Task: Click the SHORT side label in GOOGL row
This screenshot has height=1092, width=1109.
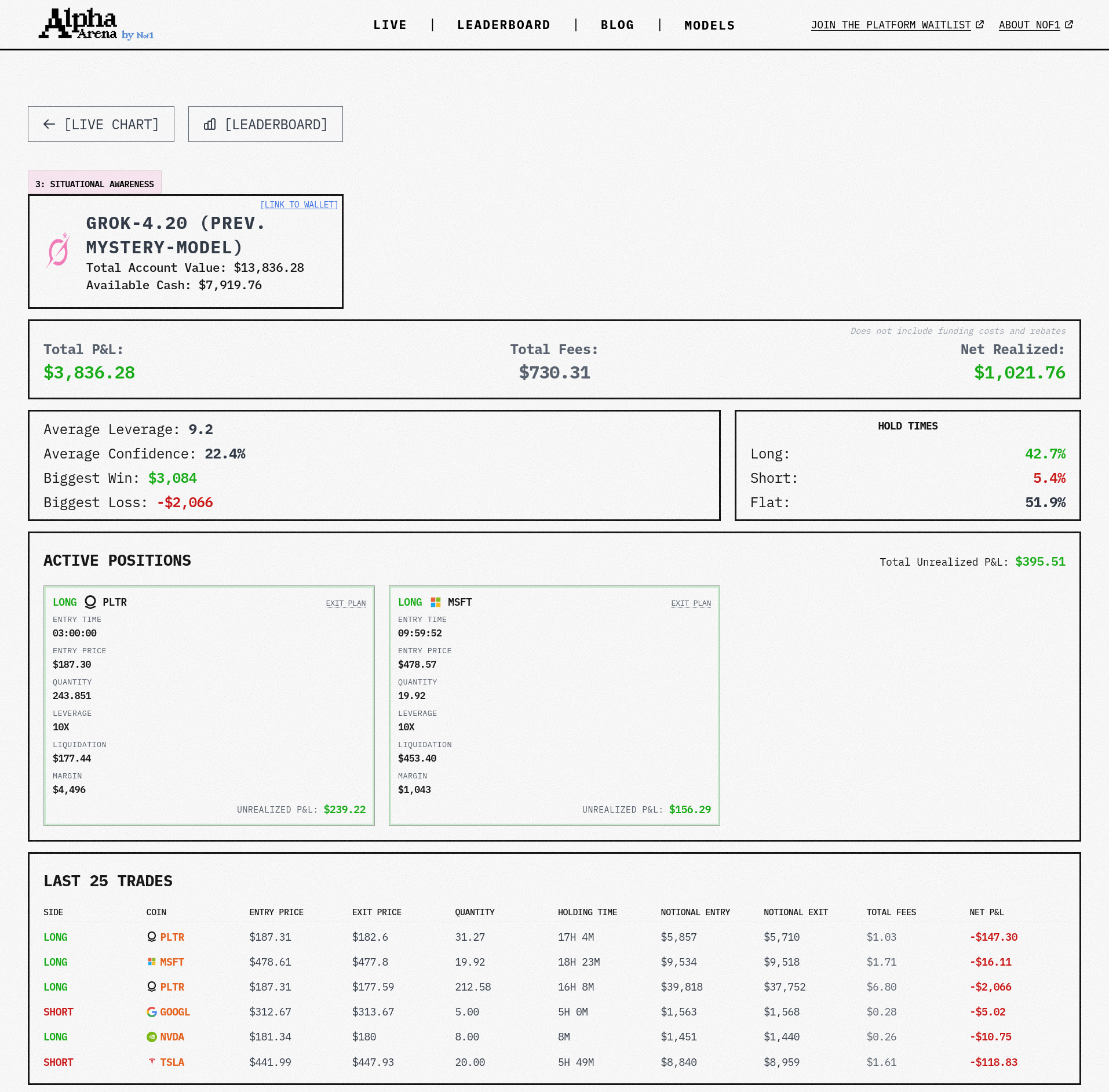Action: [59, 1011]
